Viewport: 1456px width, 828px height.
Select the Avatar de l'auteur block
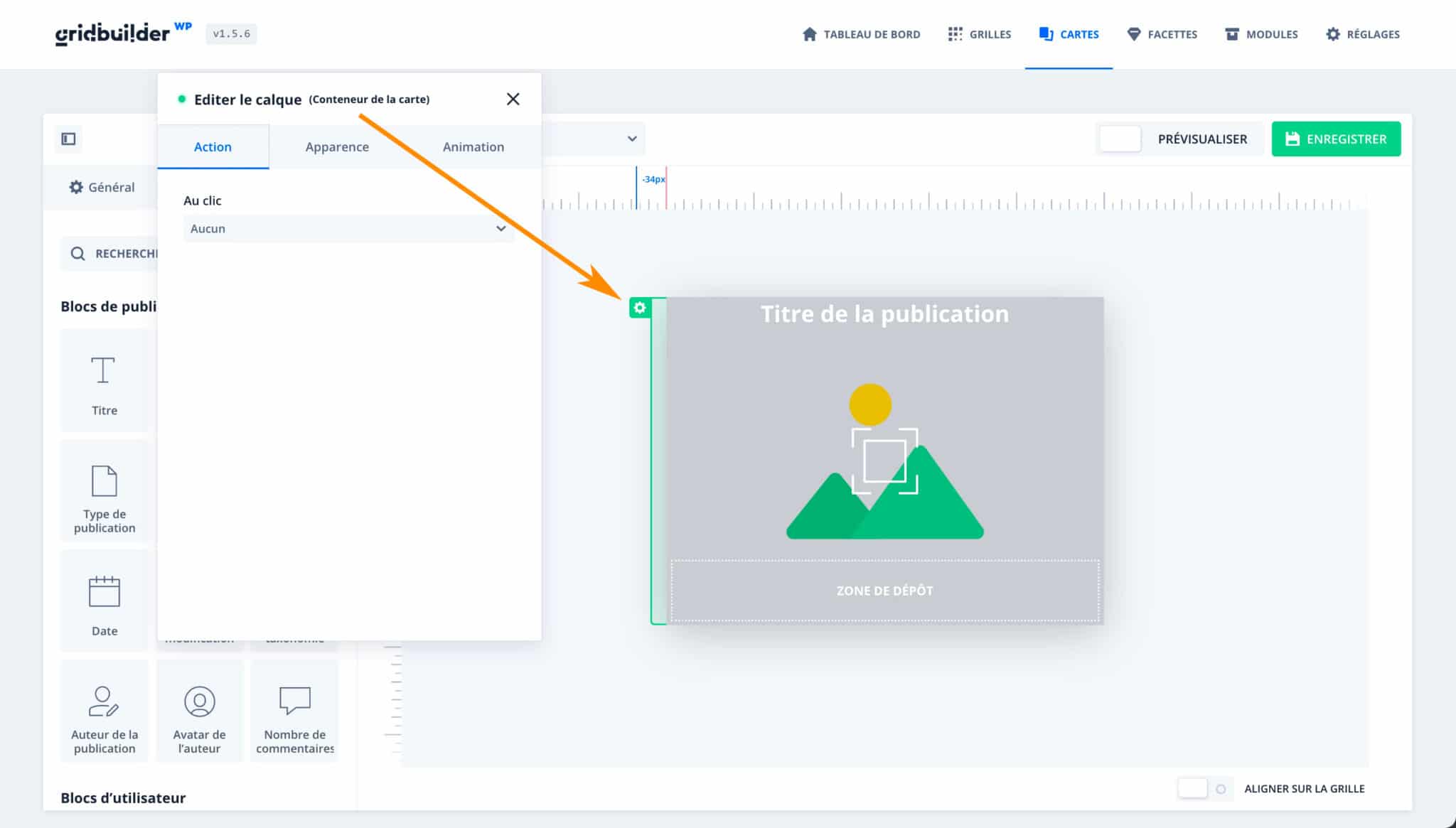pyautogui.click(x=200, y=712)
